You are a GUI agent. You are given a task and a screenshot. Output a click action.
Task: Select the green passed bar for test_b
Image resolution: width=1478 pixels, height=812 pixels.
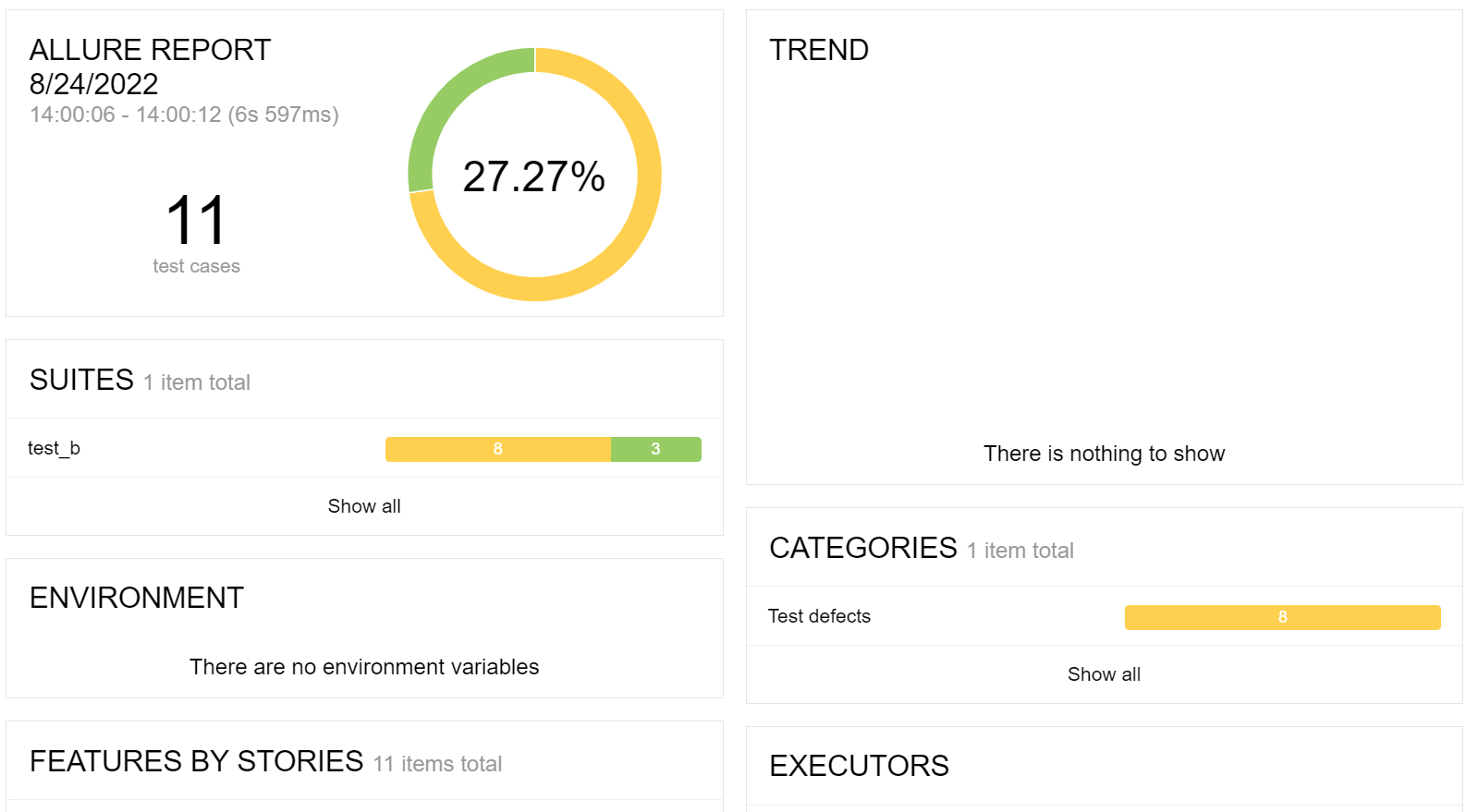[656, 448]
